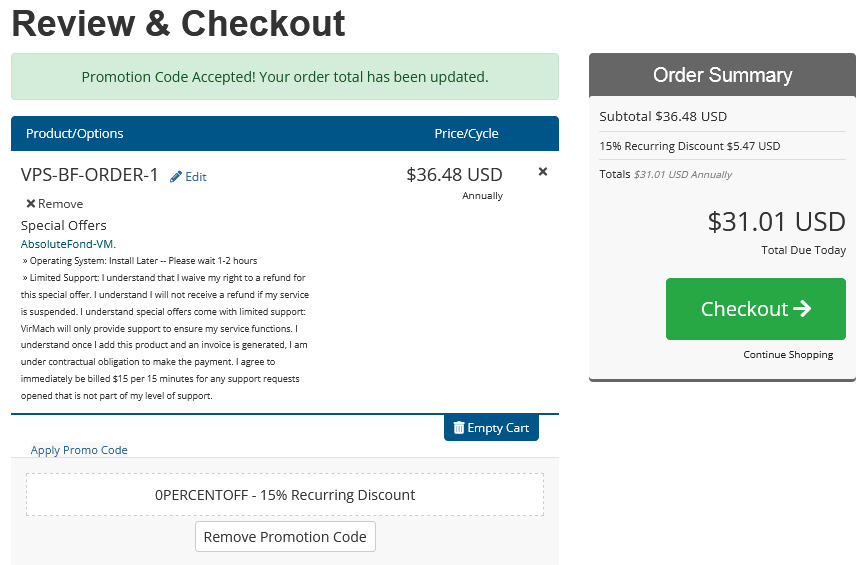Viewport: 865px width, 565px height.
Task: Click the X right of the $36.48 price
Action: [543, 172]
